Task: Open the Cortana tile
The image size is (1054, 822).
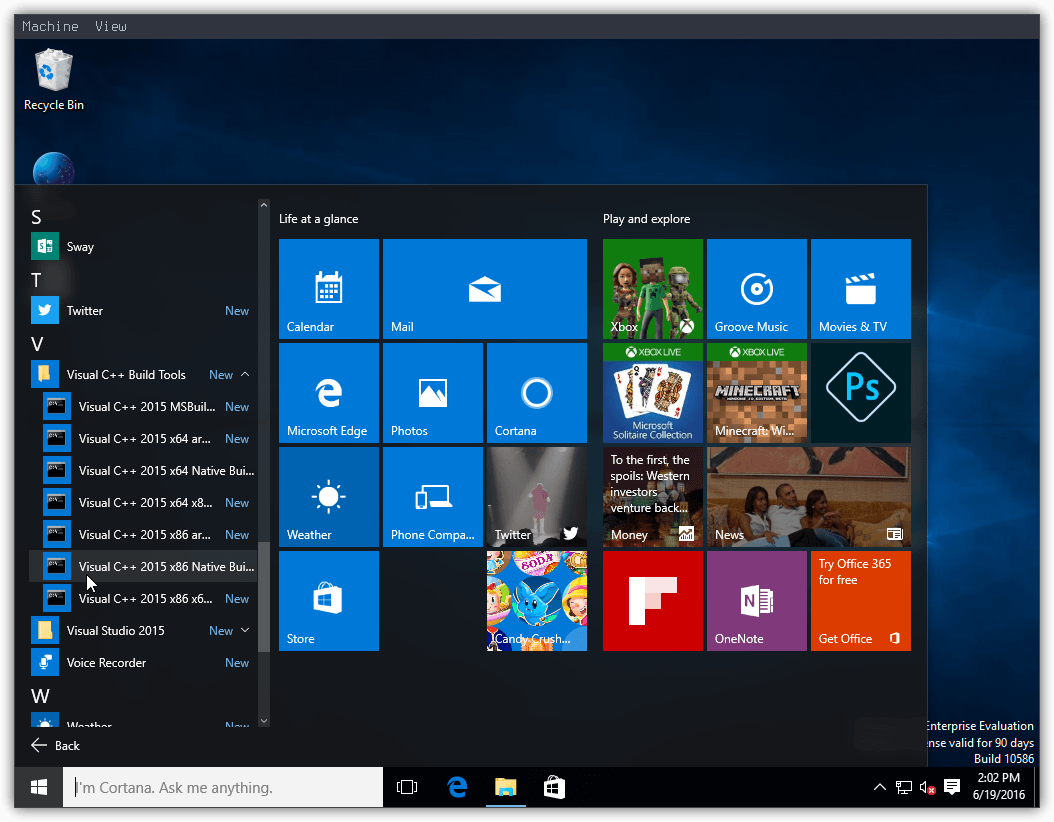Action: [x=536, y=393]
